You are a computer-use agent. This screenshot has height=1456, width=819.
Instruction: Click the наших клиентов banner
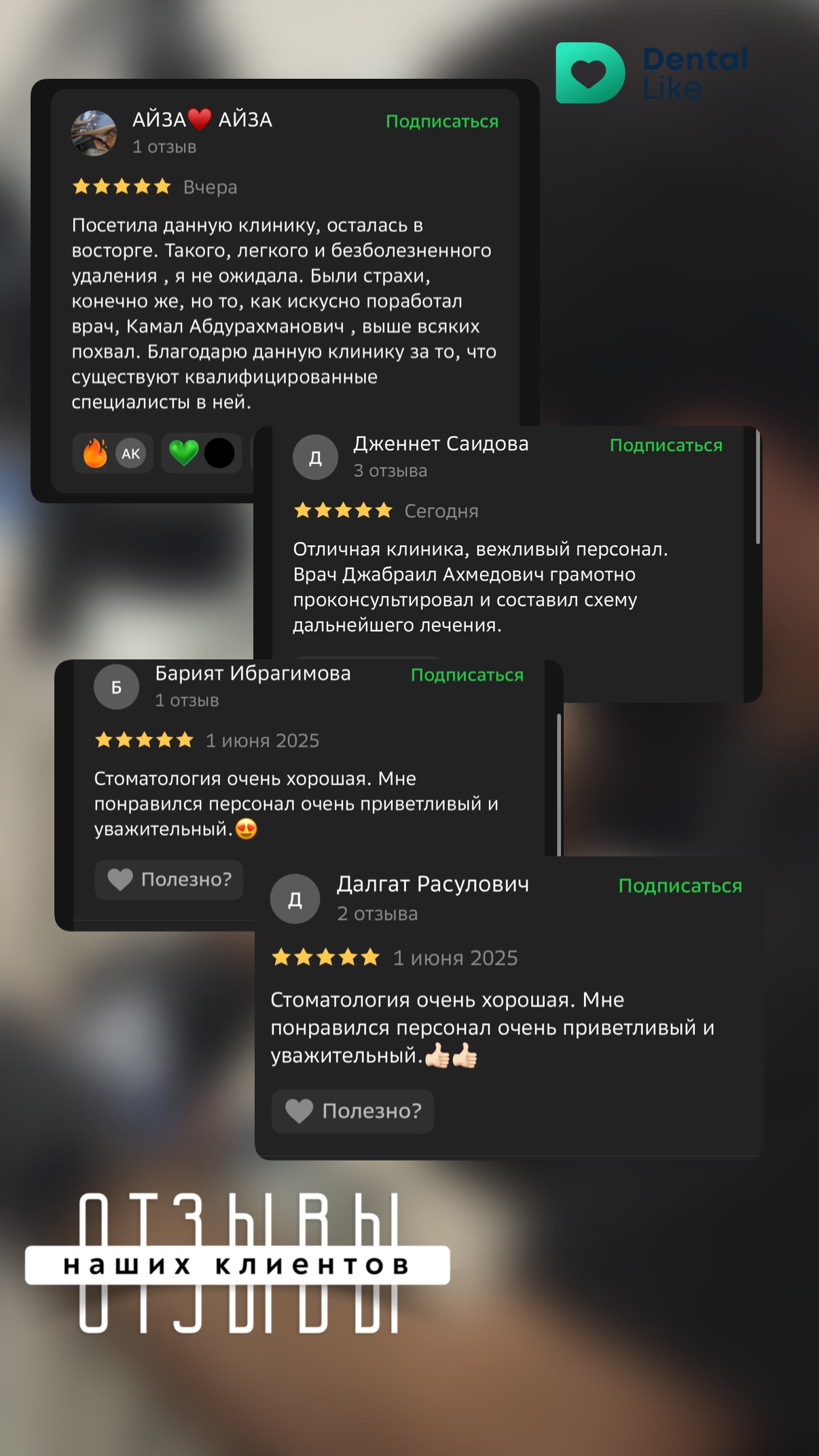(238, 1265)
